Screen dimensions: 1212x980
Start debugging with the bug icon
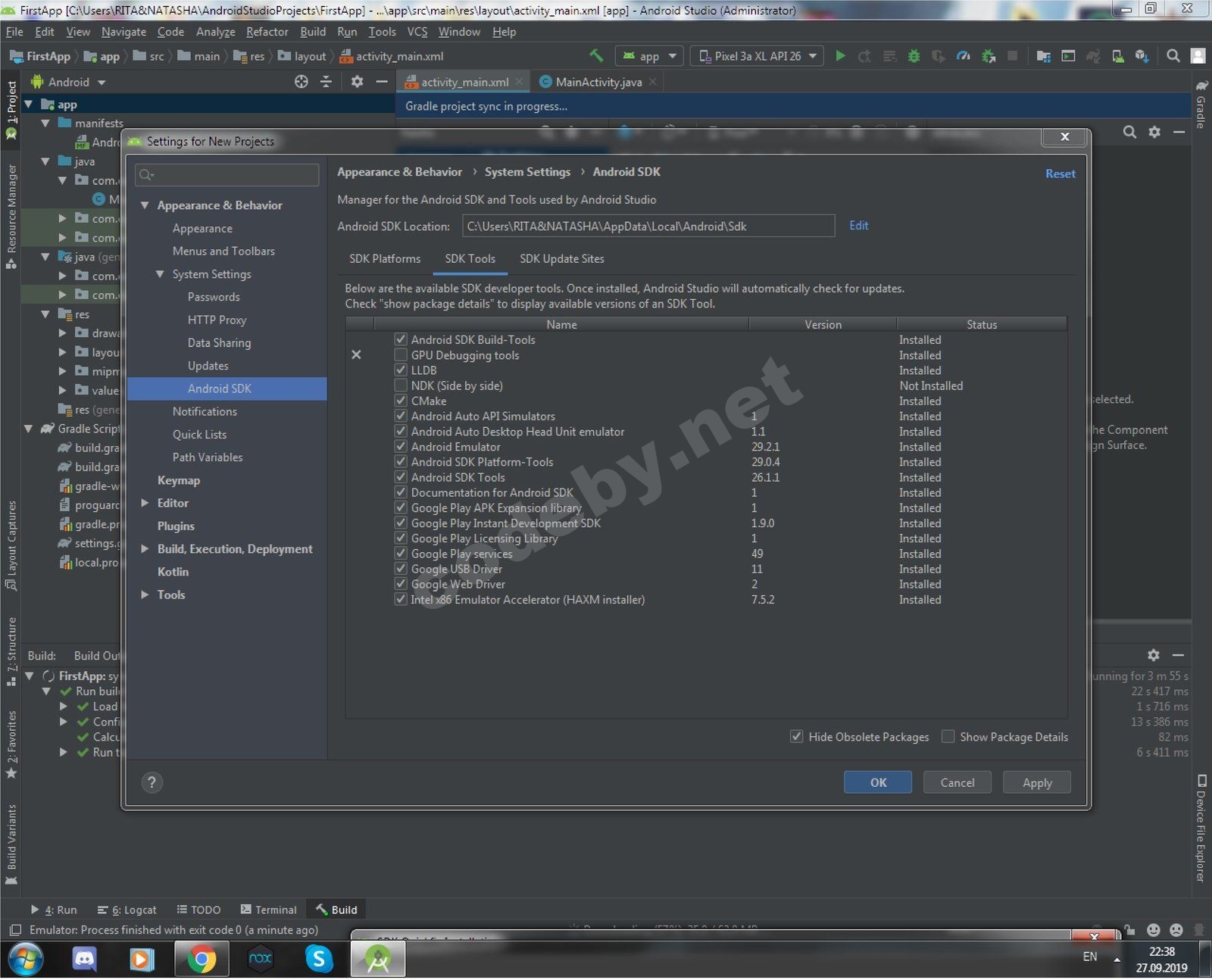pos(914,56)
